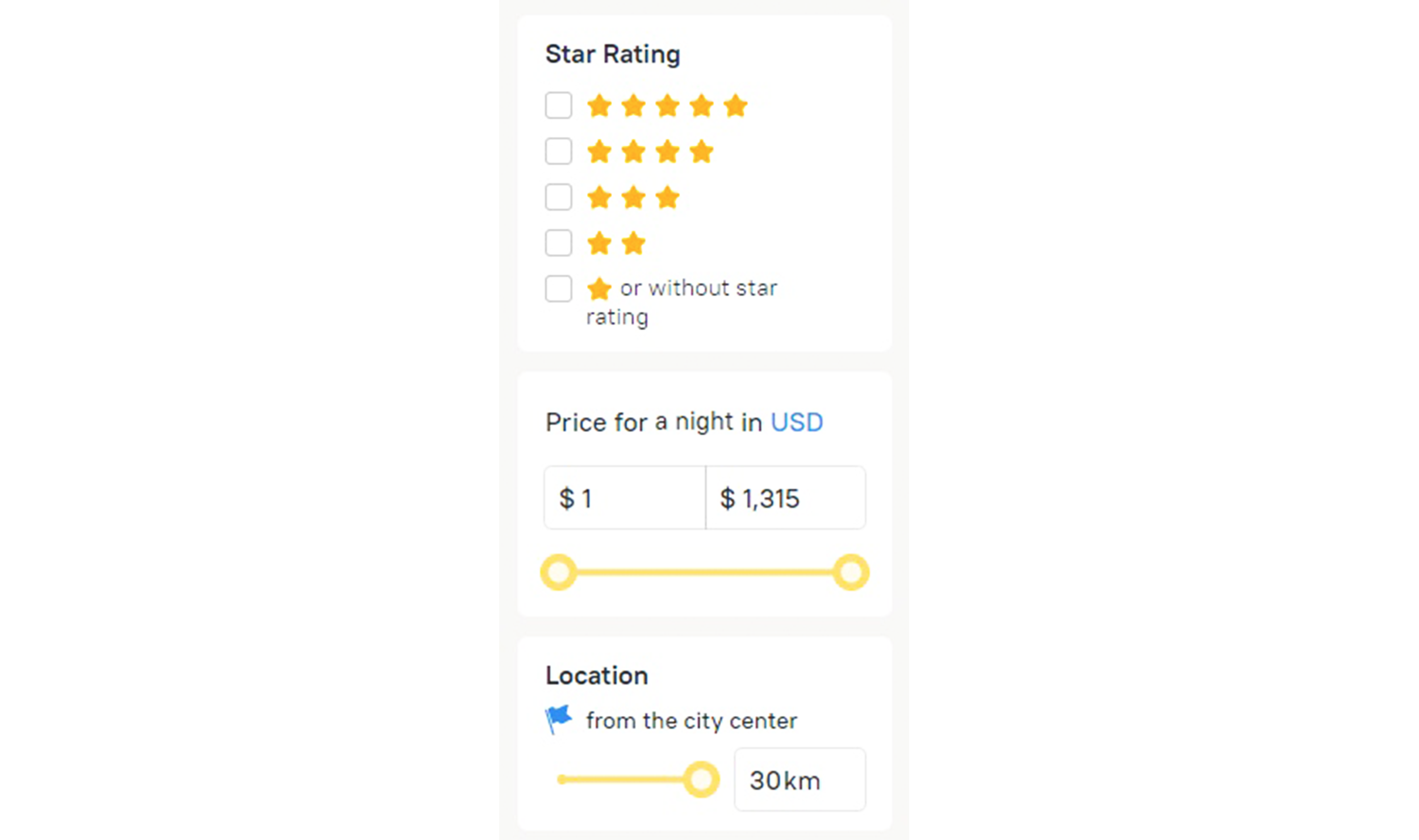Click the price slider's minimum handle
Viewport: 1419px width, 840px height.
559,572
